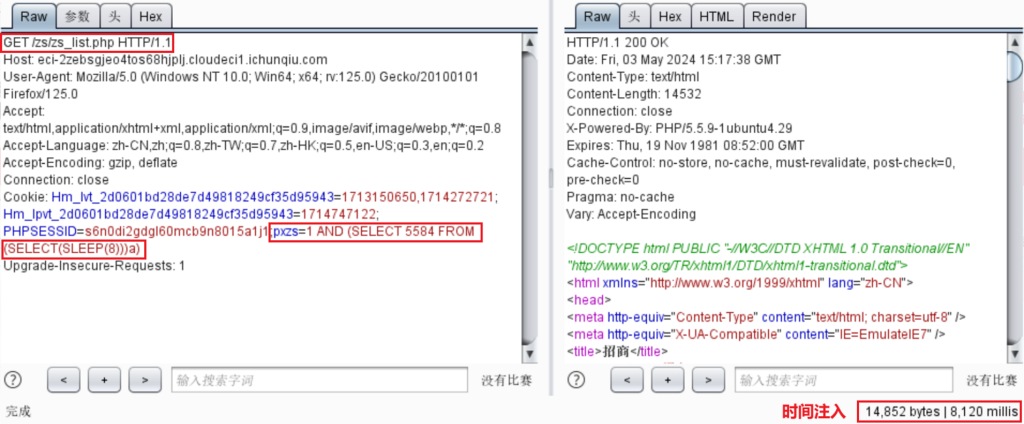Viewport: 1024px width, 424px height.
Task: Click response pane scrollbar thumb
Action: [x=1016, y=68]
